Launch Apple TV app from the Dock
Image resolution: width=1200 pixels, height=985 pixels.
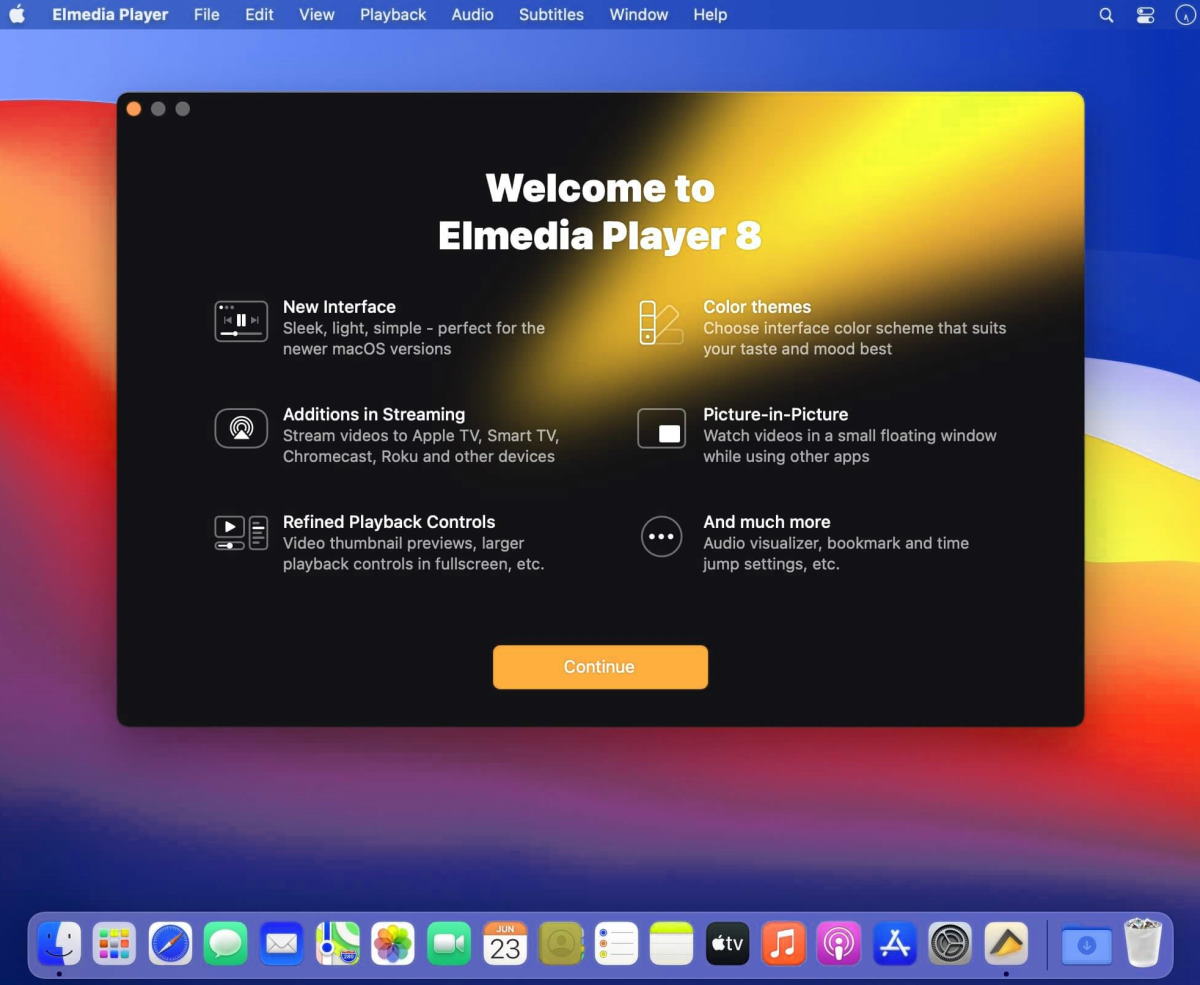pyautogui.click(x=727, y=943)
